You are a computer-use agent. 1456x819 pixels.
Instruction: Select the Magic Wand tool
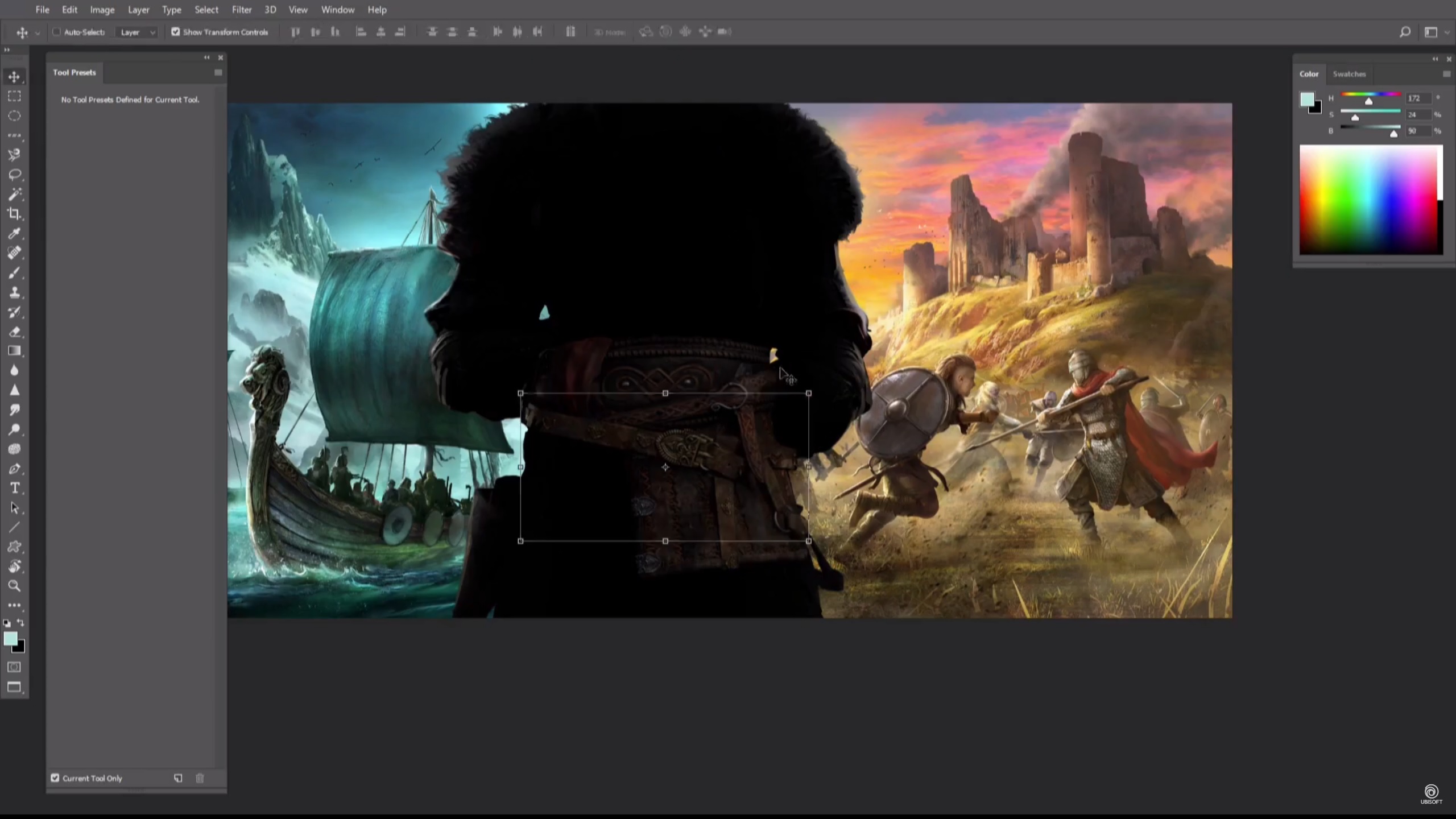click(14, 195)
